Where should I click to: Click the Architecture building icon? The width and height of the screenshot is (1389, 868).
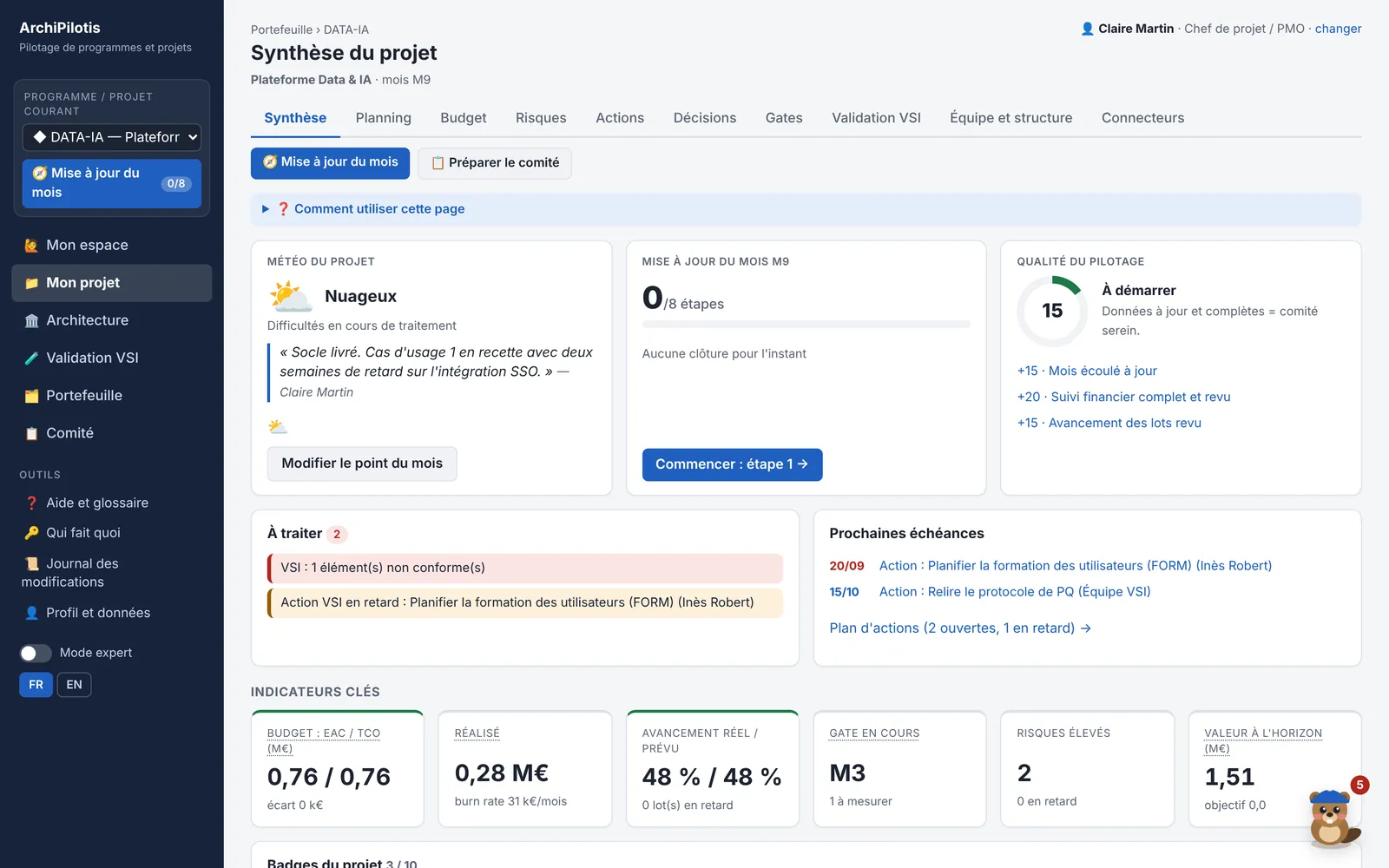[31, 320]
